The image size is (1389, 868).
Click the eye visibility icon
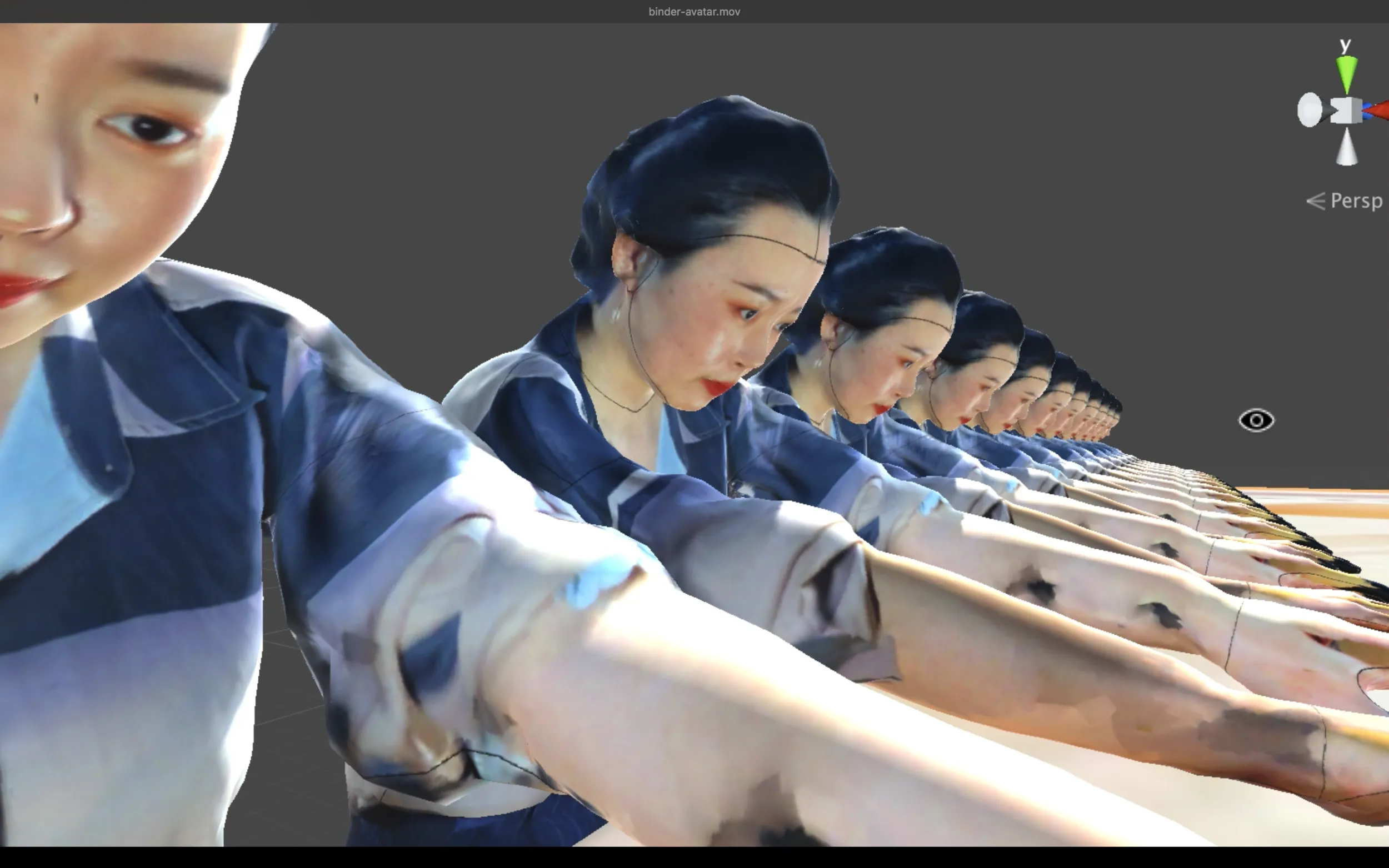tap(1256, 420)
